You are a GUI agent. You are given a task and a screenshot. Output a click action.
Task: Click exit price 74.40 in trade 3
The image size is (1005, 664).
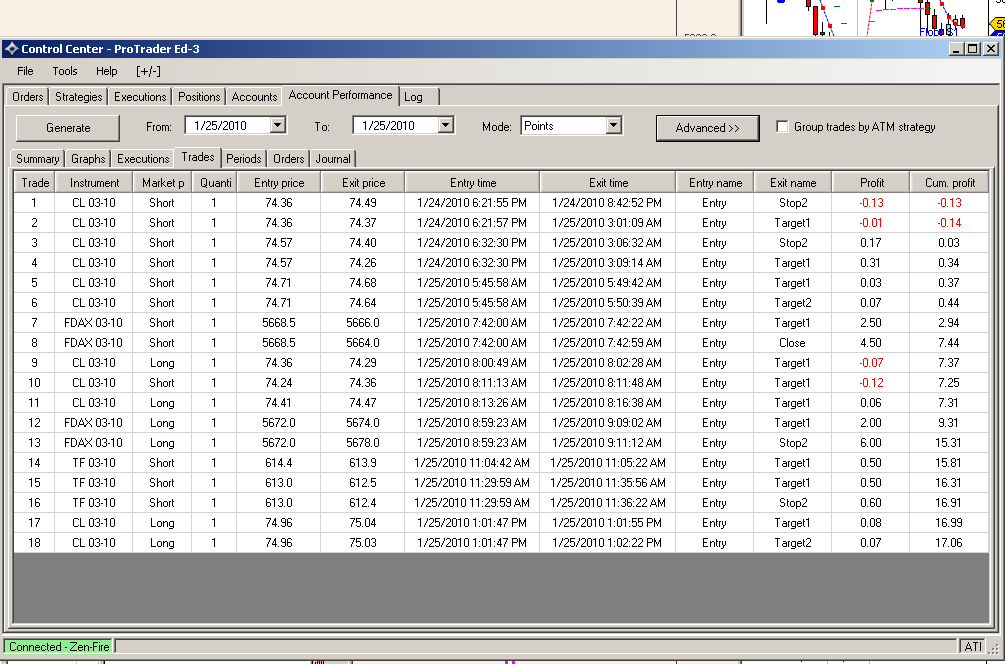(363, 242)
